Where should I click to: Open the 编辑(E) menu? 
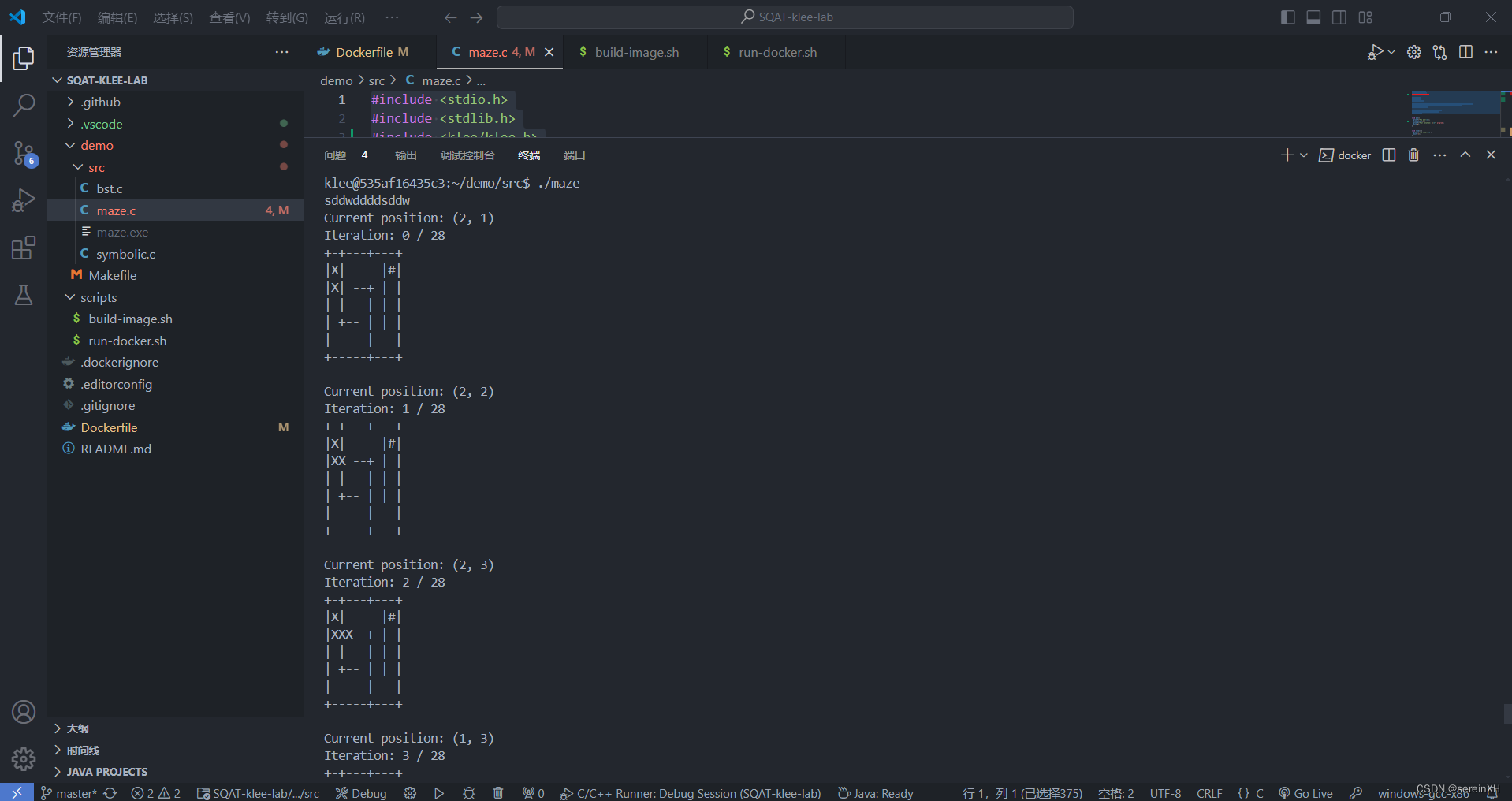pos(117,17)
